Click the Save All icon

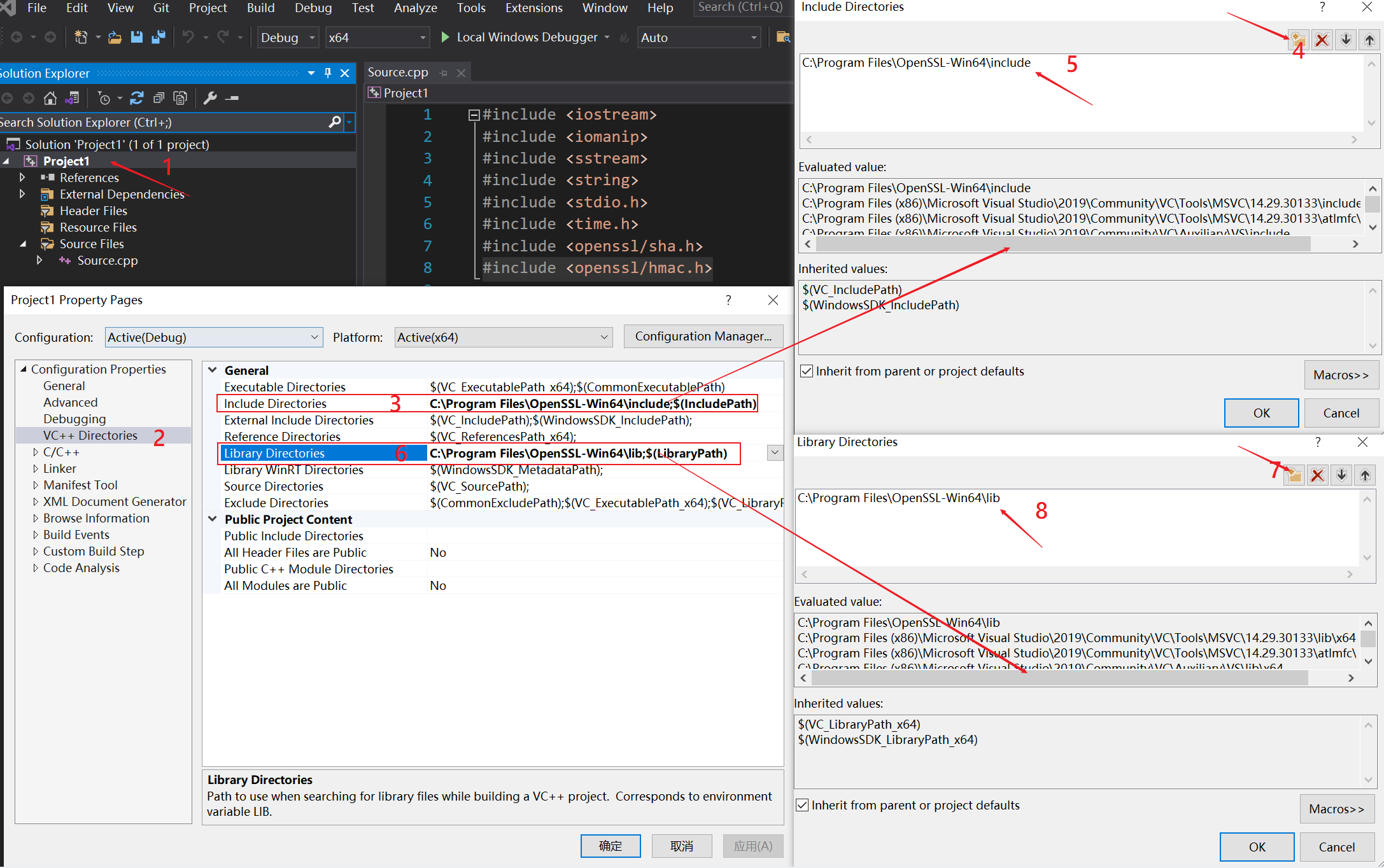(159, 38)
